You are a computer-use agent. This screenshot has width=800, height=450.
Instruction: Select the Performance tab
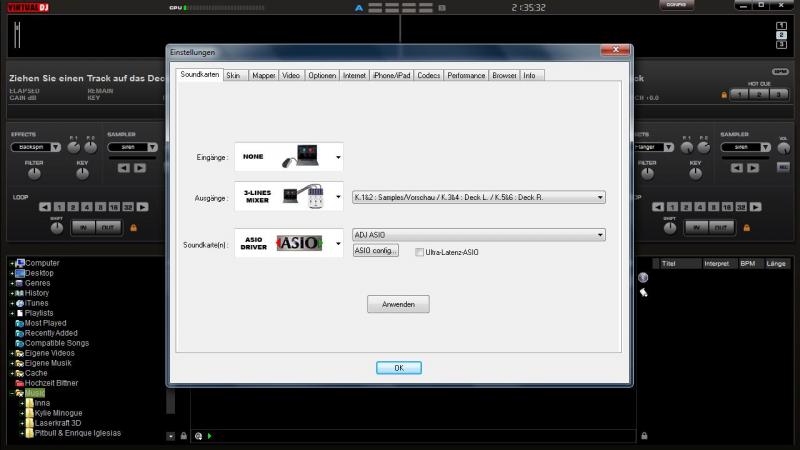[x=466, y=76]
